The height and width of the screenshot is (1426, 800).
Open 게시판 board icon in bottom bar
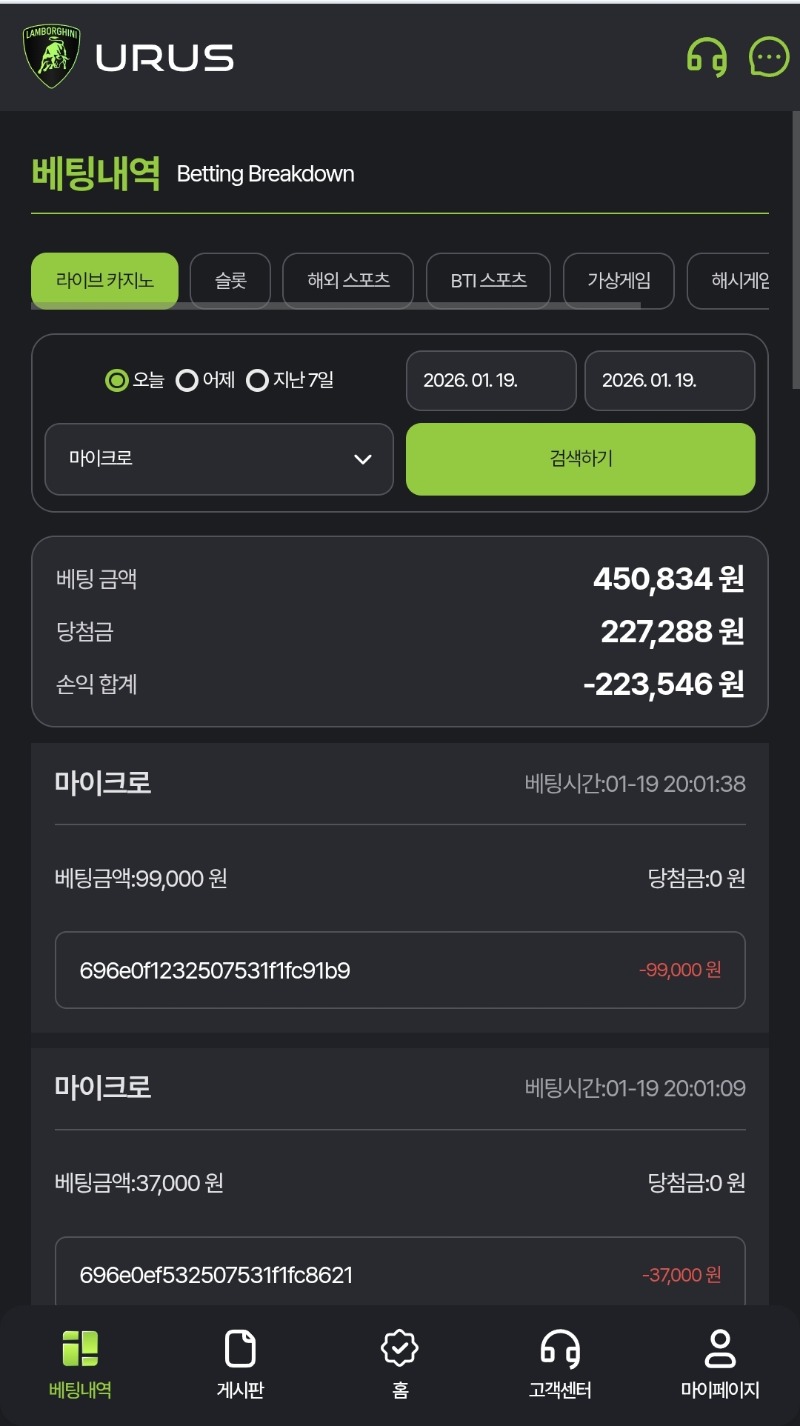point(240,1349)
